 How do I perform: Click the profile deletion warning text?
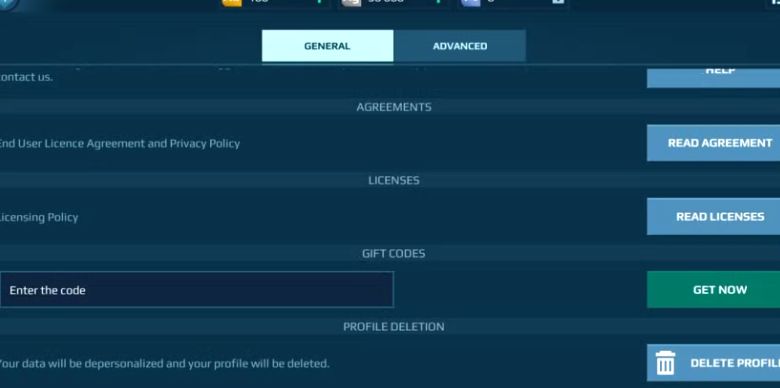(x=164, y=364)
